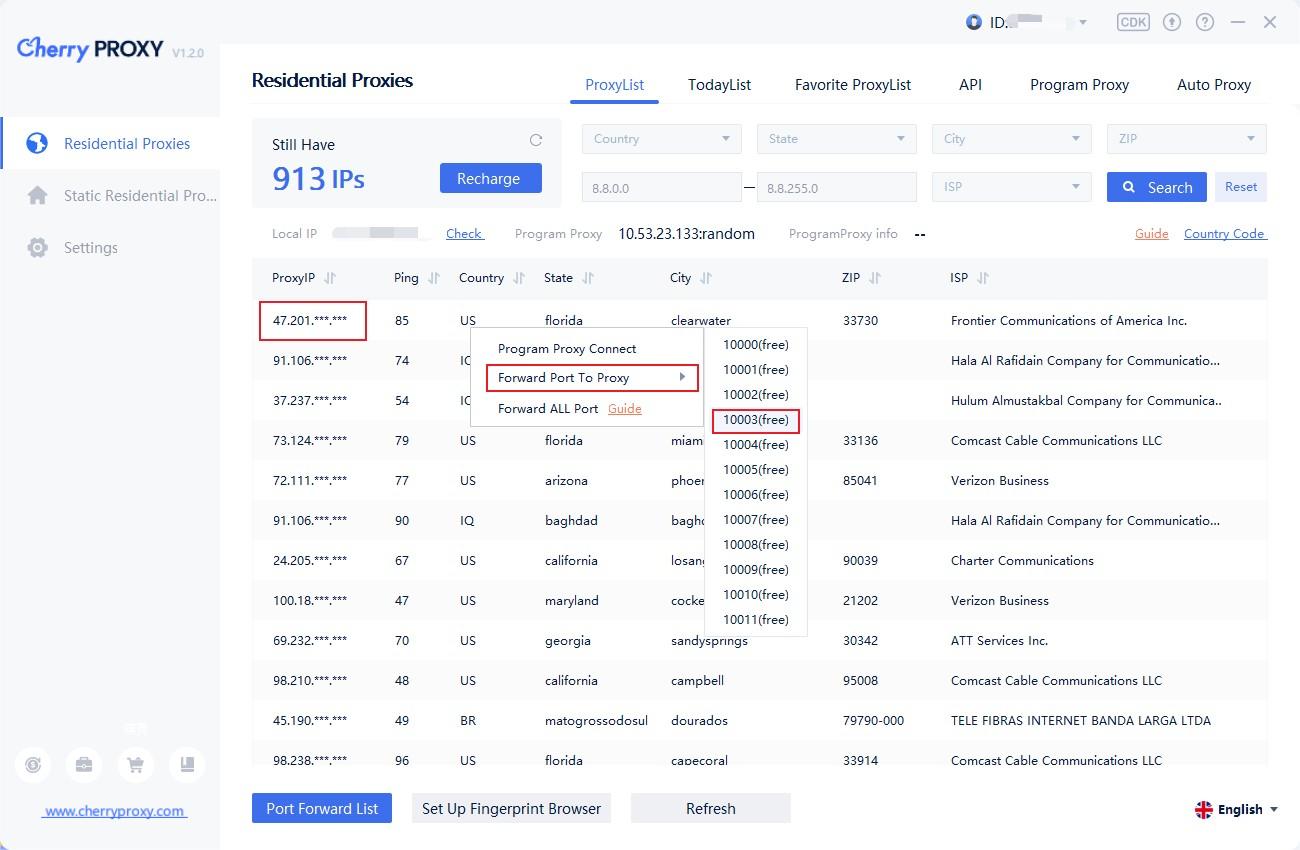Open the English language selector

click(1236, 809)
